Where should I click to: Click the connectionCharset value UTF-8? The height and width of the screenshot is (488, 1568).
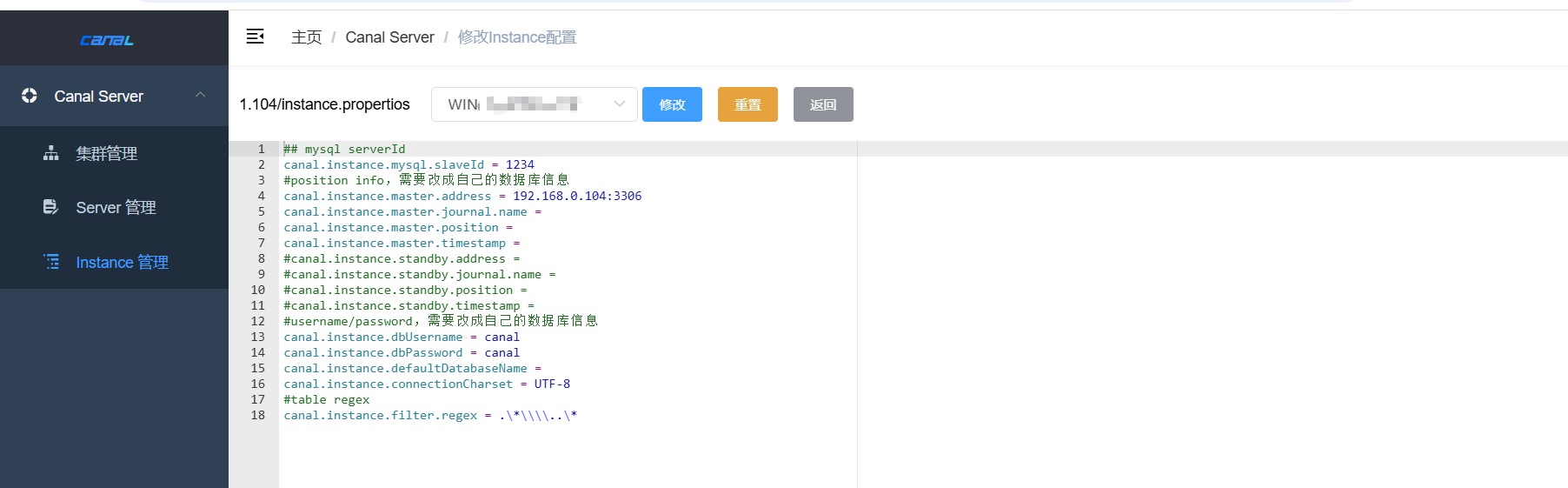point(552,384)
